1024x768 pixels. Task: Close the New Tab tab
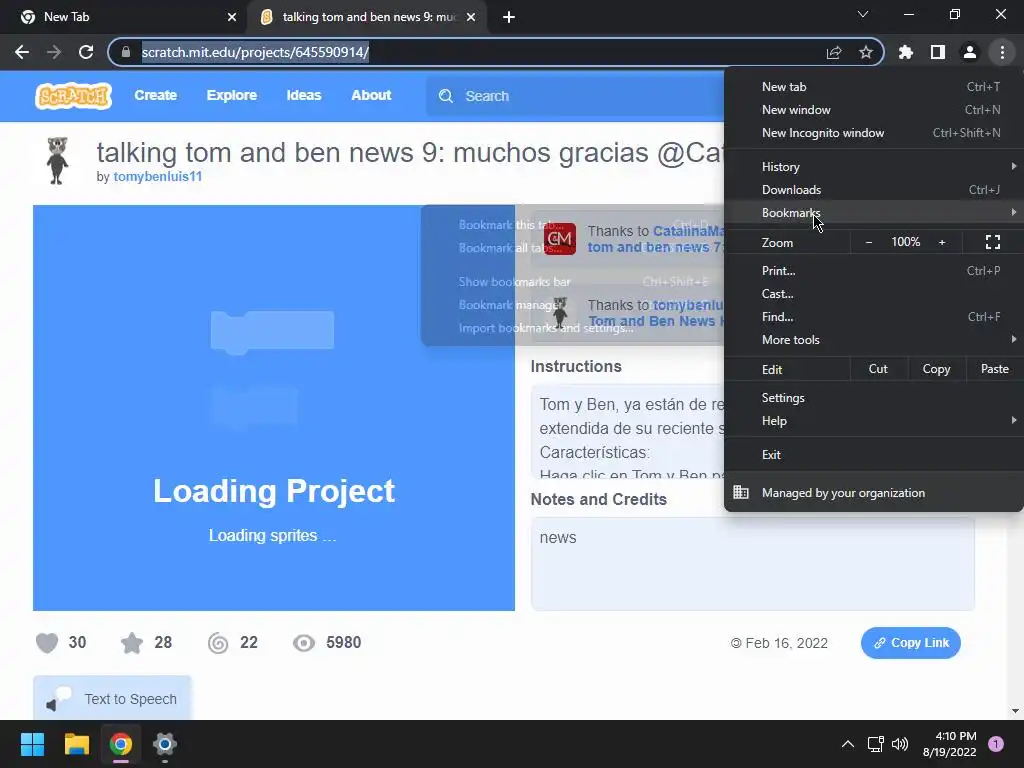[x=232, y=17]
